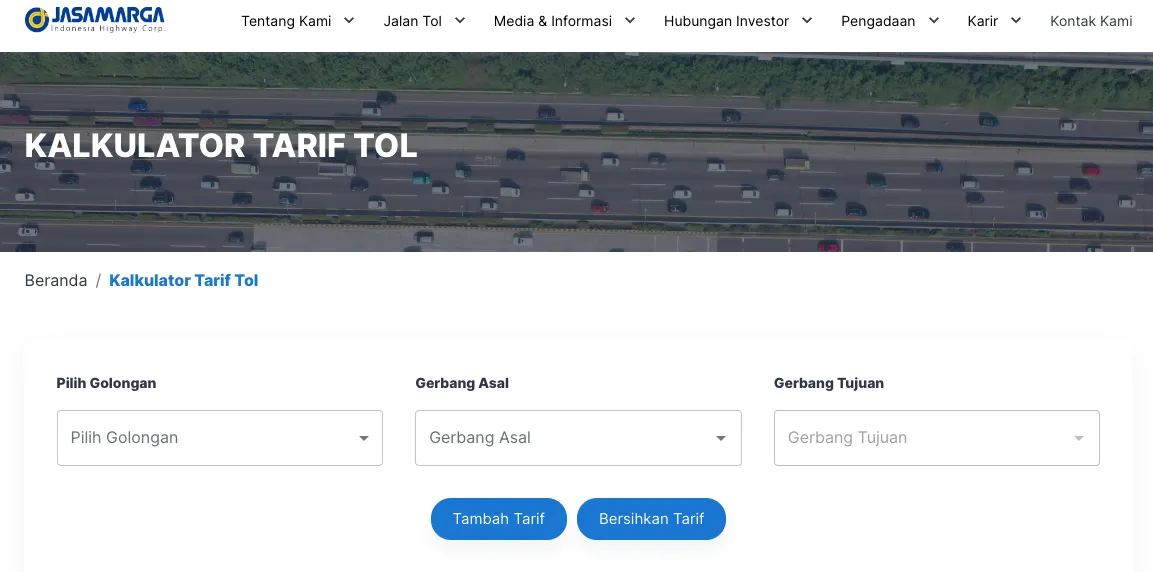Click chevron beside Hubungan Investor
Viewport: 1153px width, 572px height.
pyautogui.click(x=807, y=21)
